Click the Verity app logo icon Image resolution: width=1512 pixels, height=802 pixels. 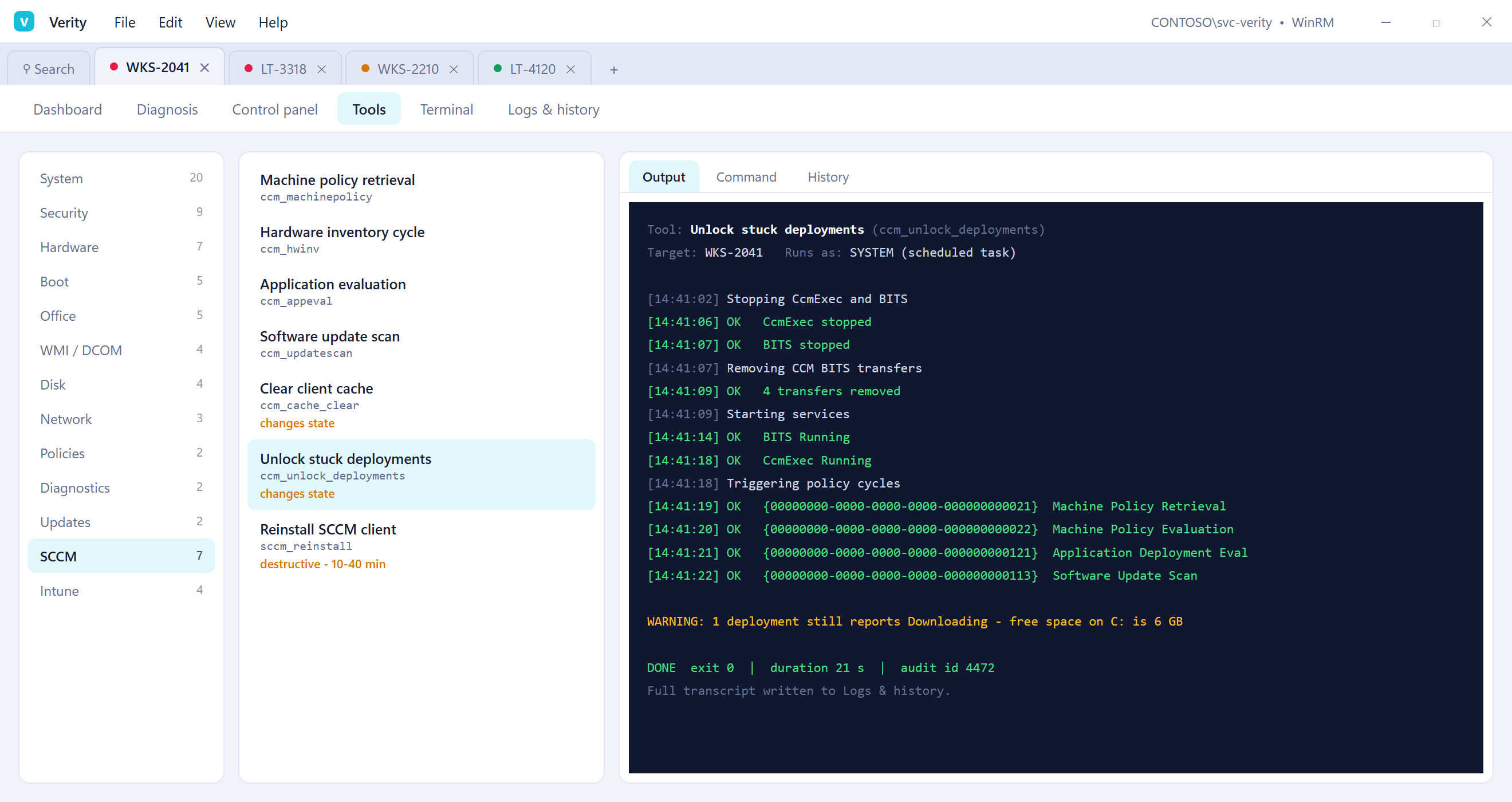click(x=23, y=22)
